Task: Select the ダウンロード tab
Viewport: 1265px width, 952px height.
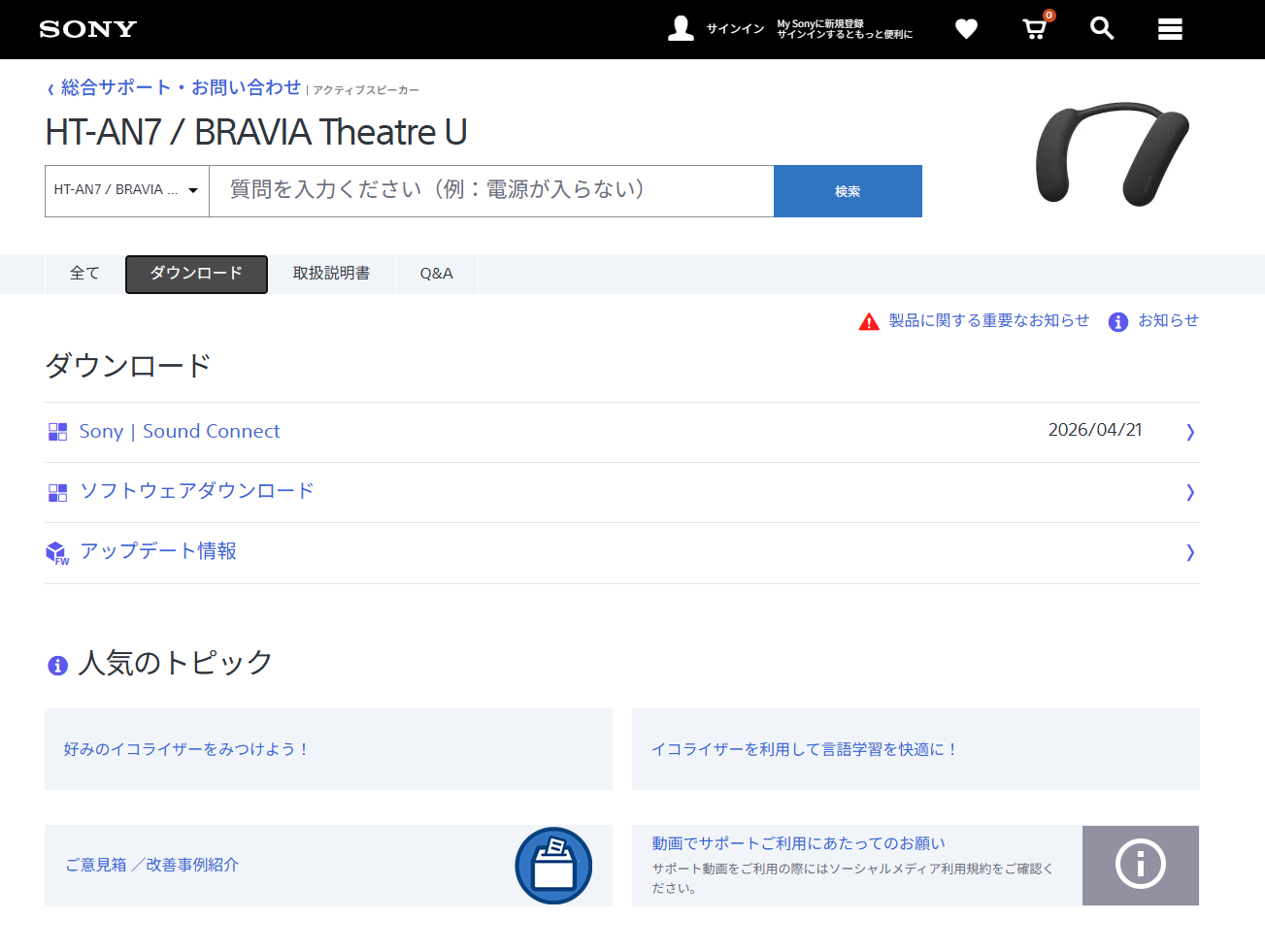Action: pyautogui.click(x=196, y=274)
